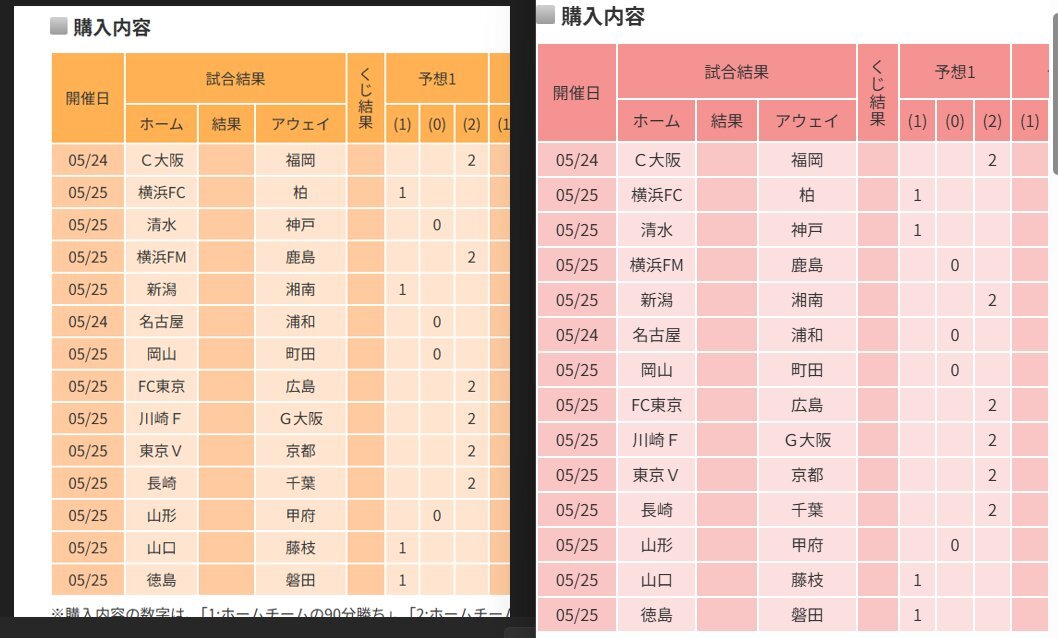
Task: Click the 試合結果 header in the pink table
Action: (737, 72)
